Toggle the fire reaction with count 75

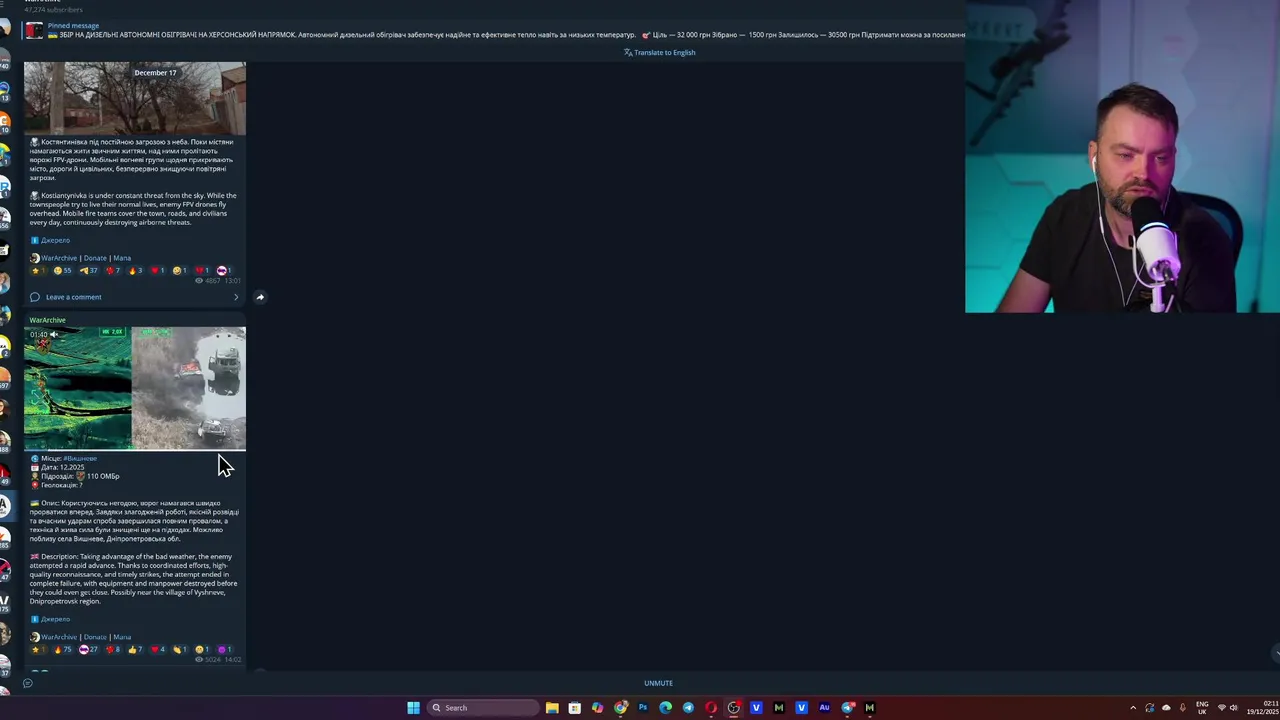click(x=63, y=650)
